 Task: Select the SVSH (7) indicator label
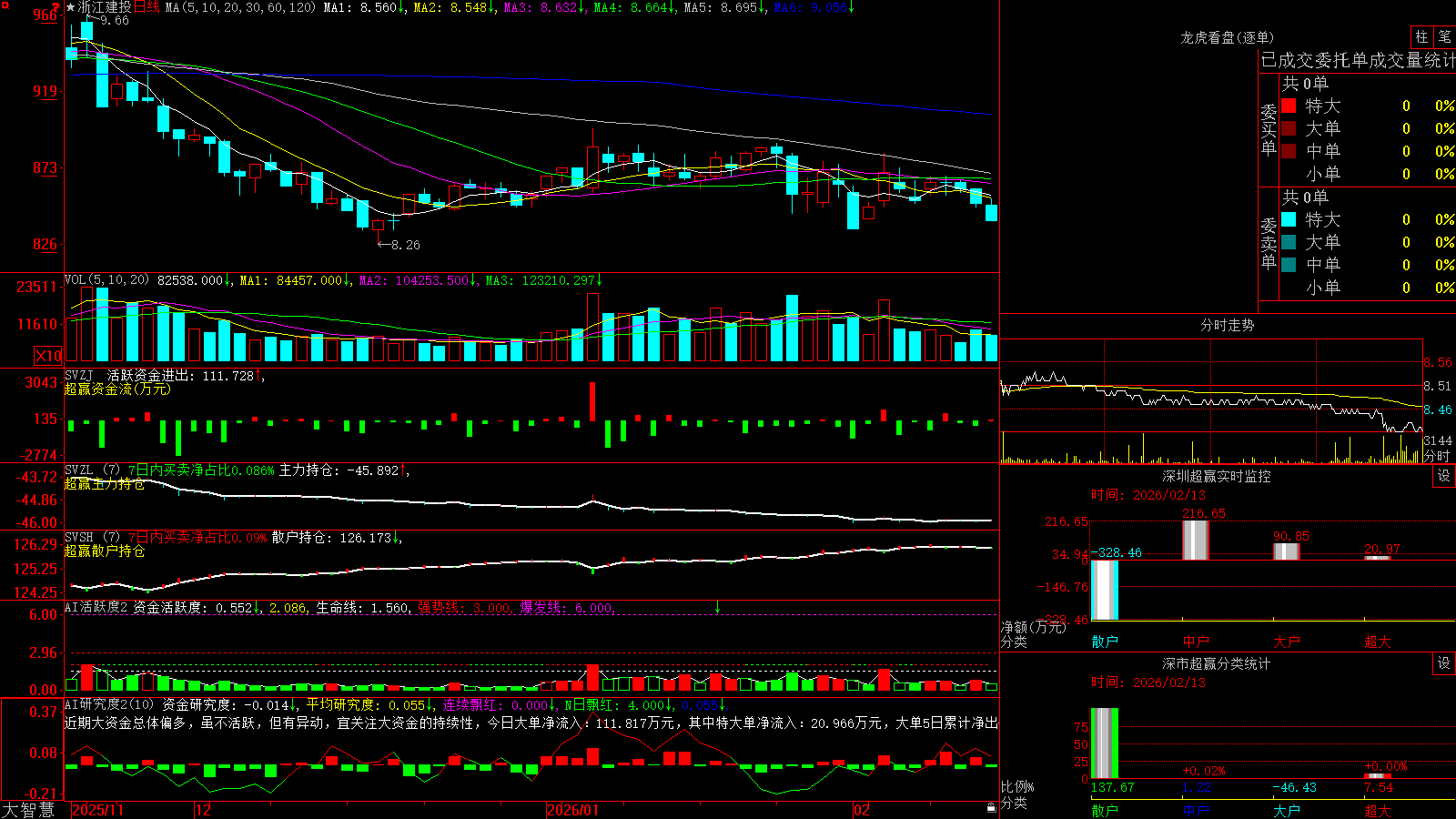pos(92,538)
